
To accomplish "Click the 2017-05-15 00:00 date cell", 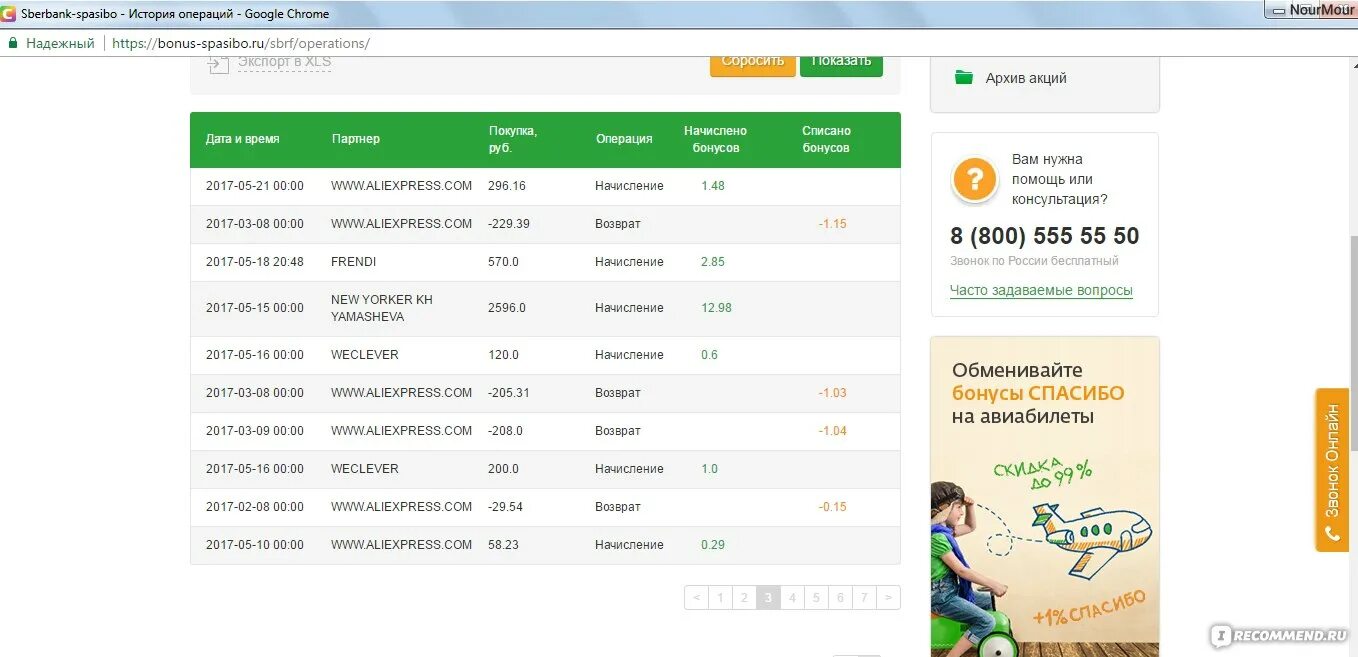I will point(255,308).
